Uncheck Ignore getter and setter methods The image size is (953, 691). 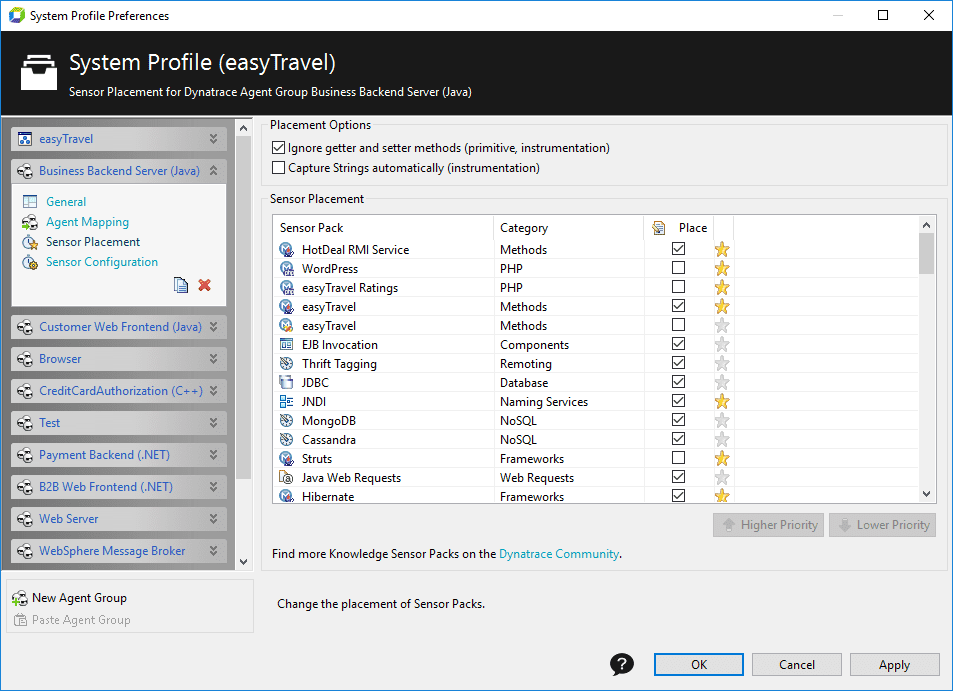(278, 148)
